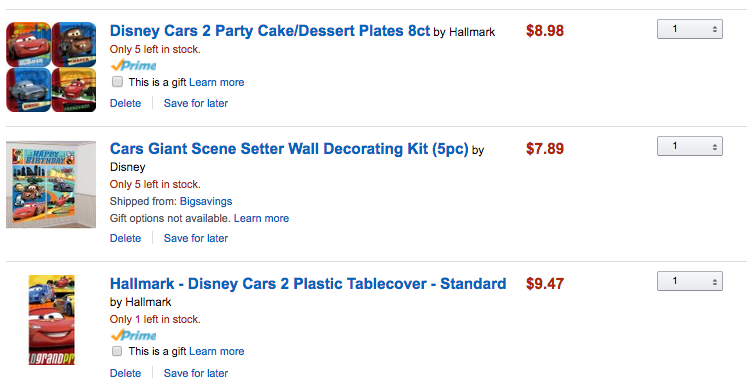
Task: Open Hallmark Disney Cars 2 Plastic Tablecover title
Action: click(x=308, y=284)
